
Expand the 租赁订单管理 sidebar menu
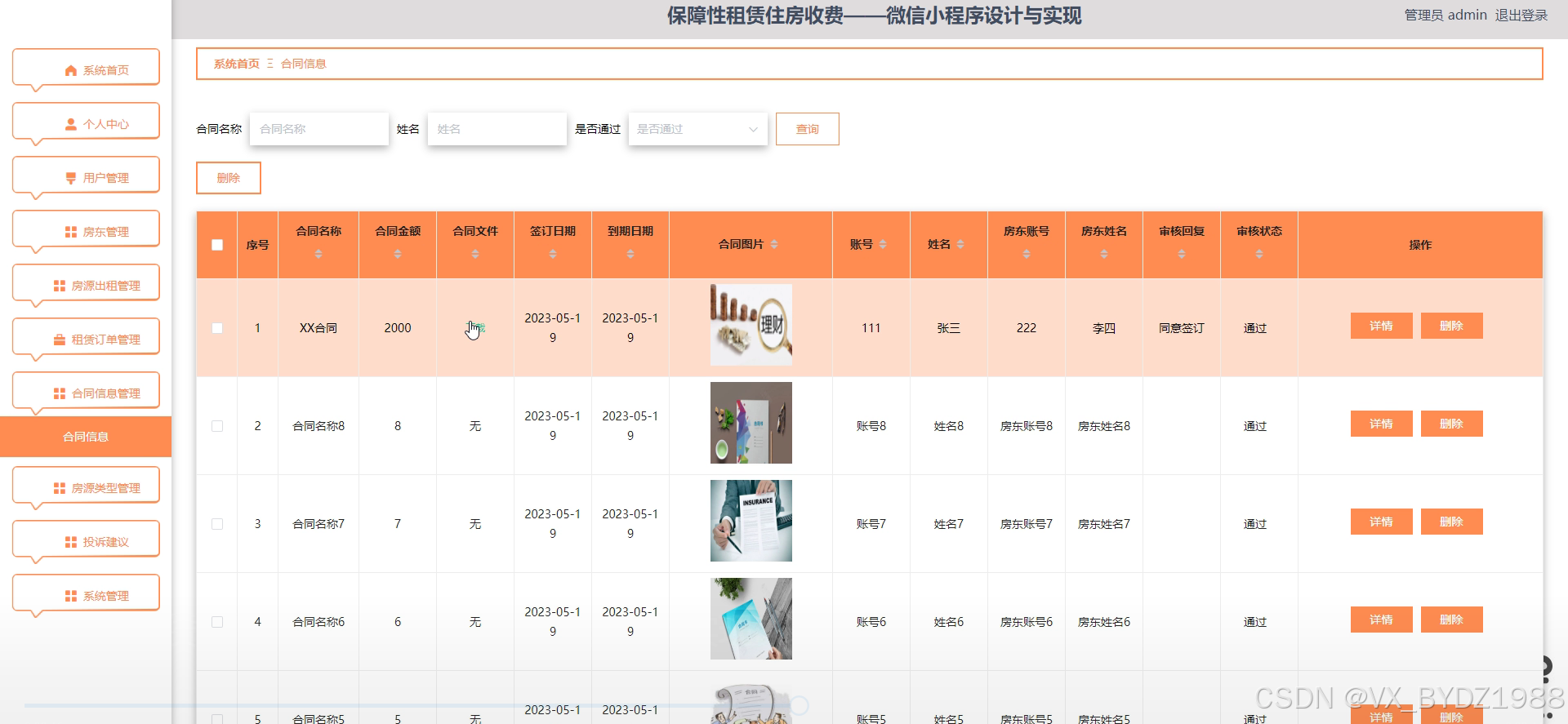86,337
